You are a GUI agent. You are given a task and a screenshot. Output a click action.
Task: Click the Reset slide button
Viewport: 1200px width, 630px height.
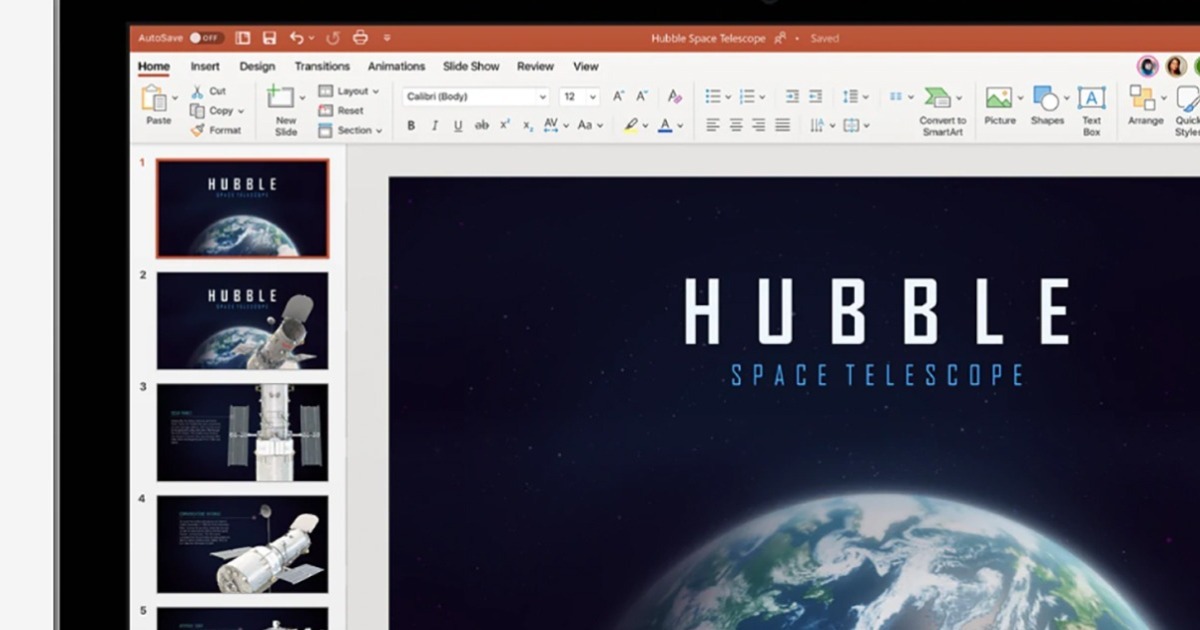pos(342,111)
